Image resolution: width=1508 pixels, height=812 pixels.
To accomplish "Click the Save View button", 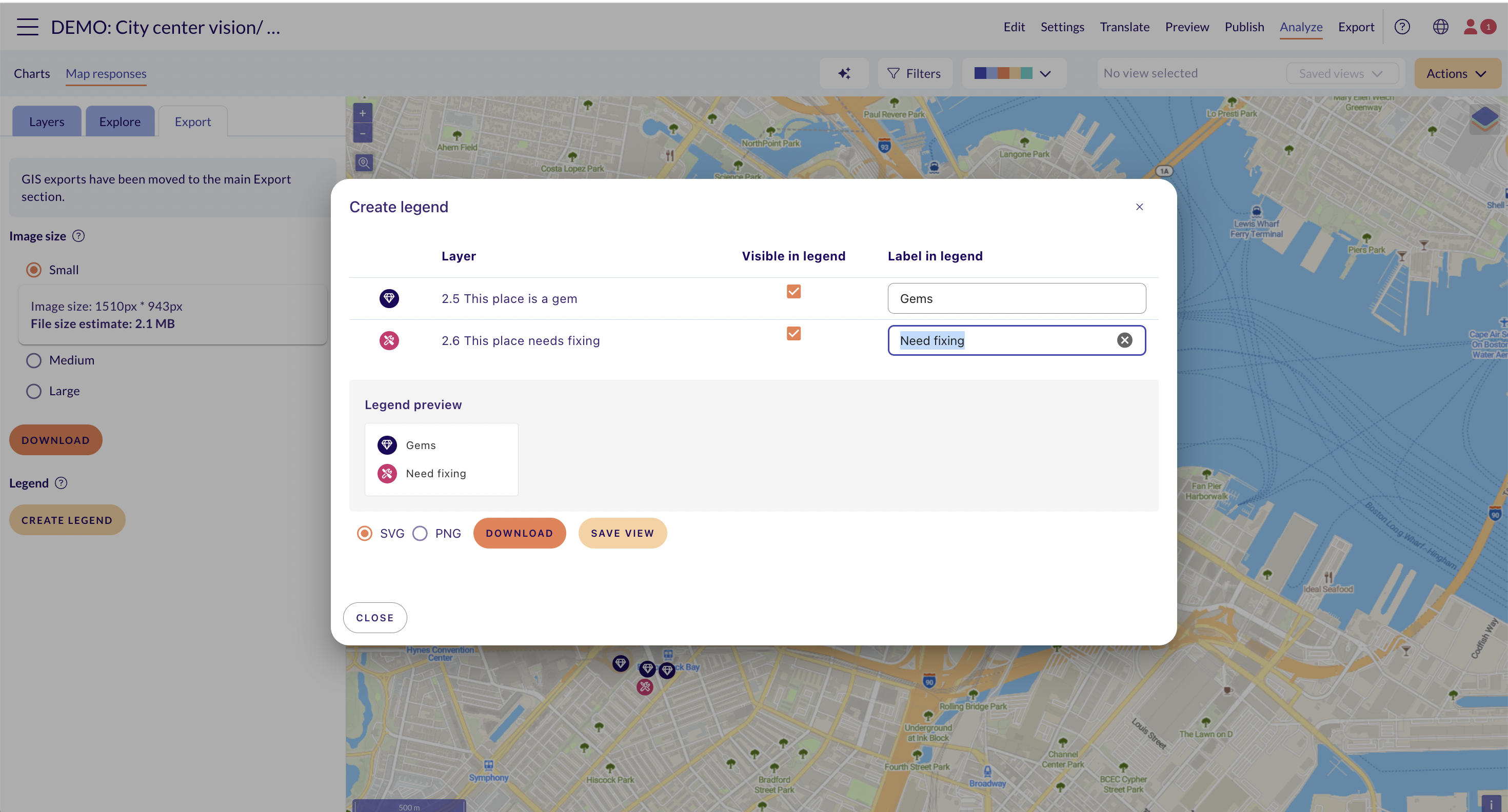I will [622, 534].
